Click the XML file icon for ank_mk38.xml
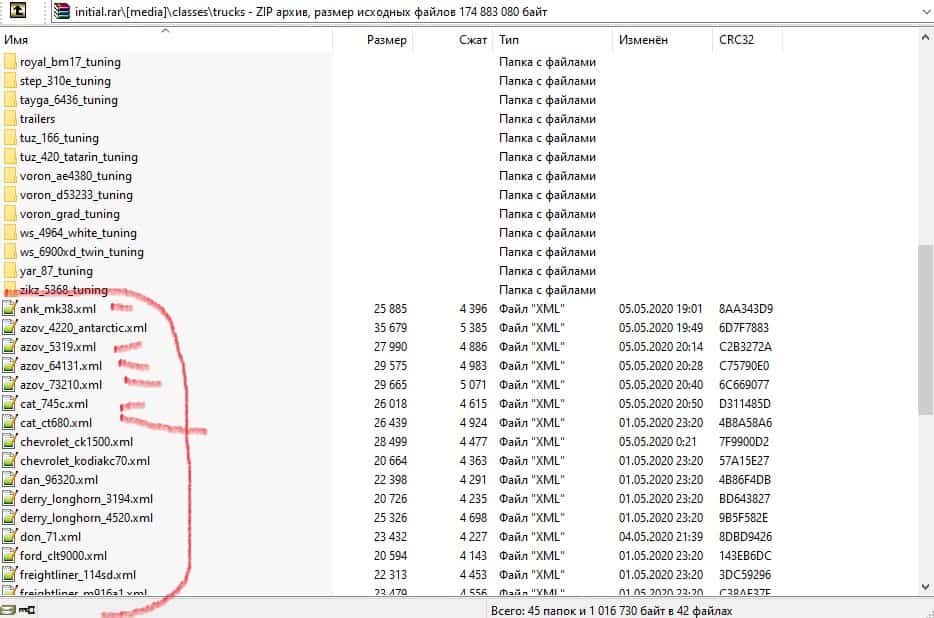Image resolution: width=934 pixels, height=618 pixels. coord(10,309)
